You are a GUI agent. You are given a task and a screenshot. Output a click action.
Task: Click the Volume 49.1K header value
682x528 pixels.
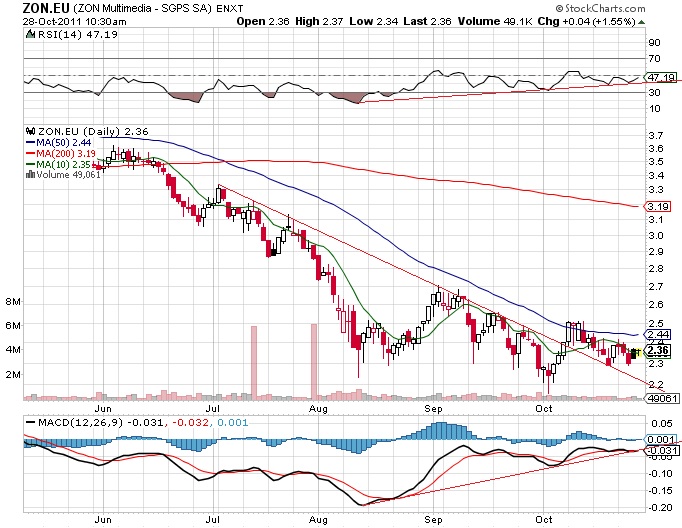495,21
